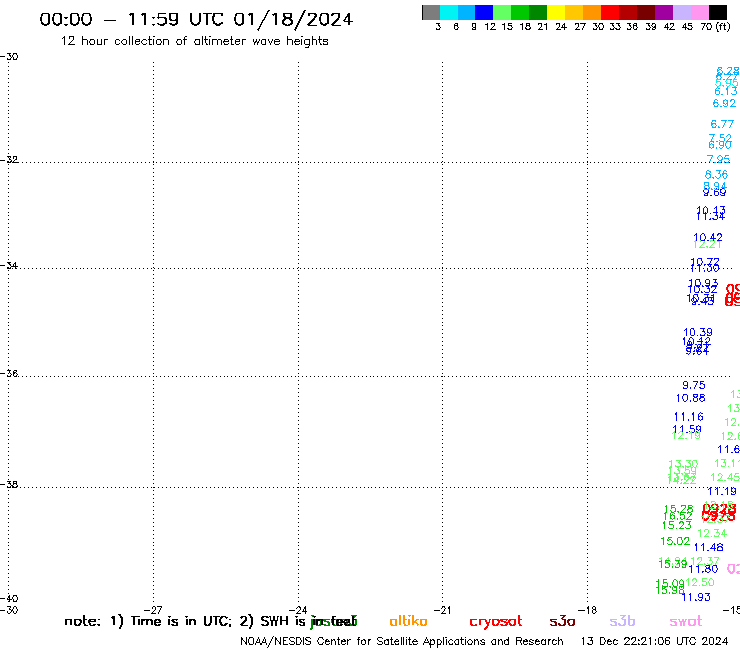Click the -34 latitude axis label
Viewport: 740px width, 650px height.
(9, 265)
